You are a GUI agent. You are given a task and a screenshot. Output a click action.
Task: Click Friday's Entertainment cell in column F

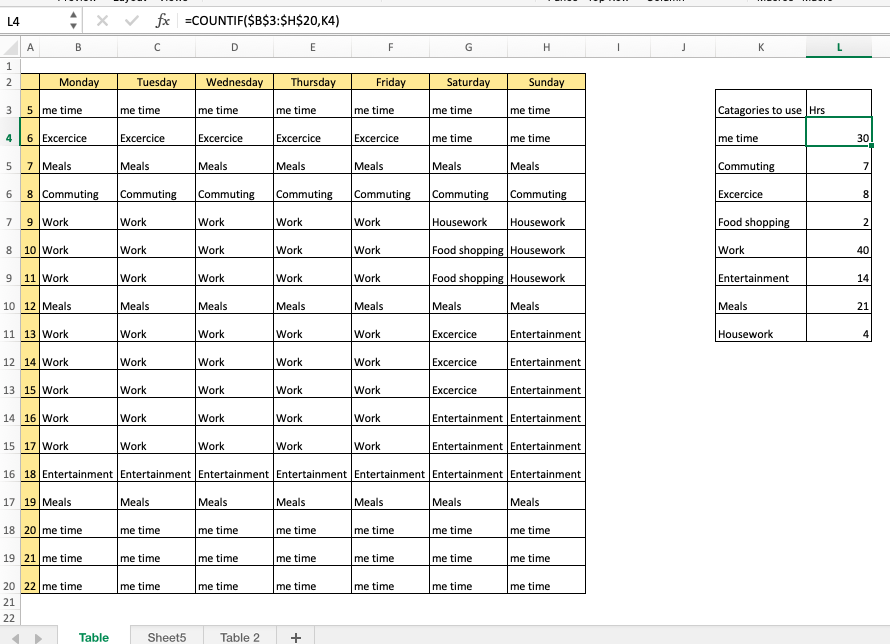point(391,468)
